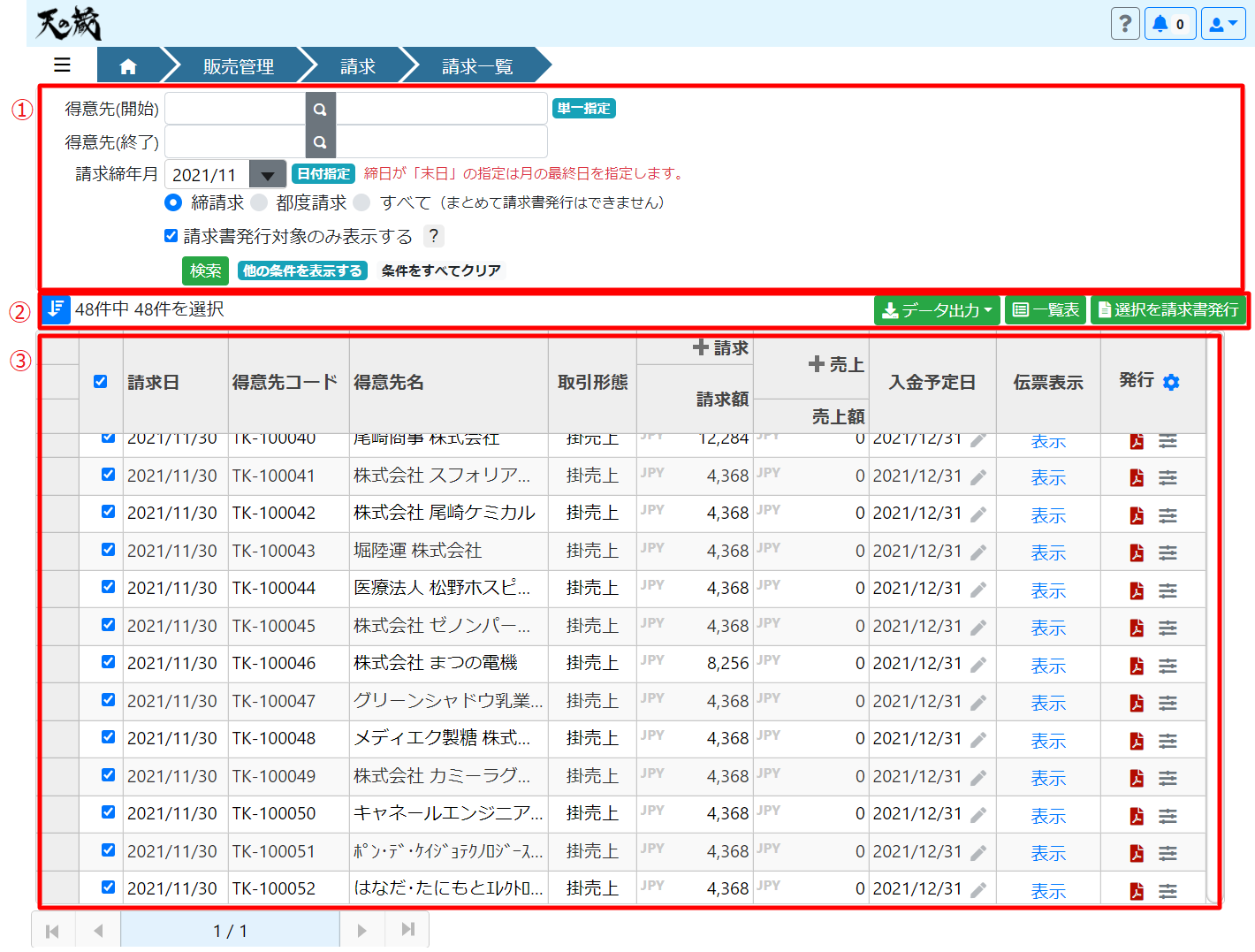Edit payment date for TK-100048
The image size is (1255, 952).
pos(978,740)
